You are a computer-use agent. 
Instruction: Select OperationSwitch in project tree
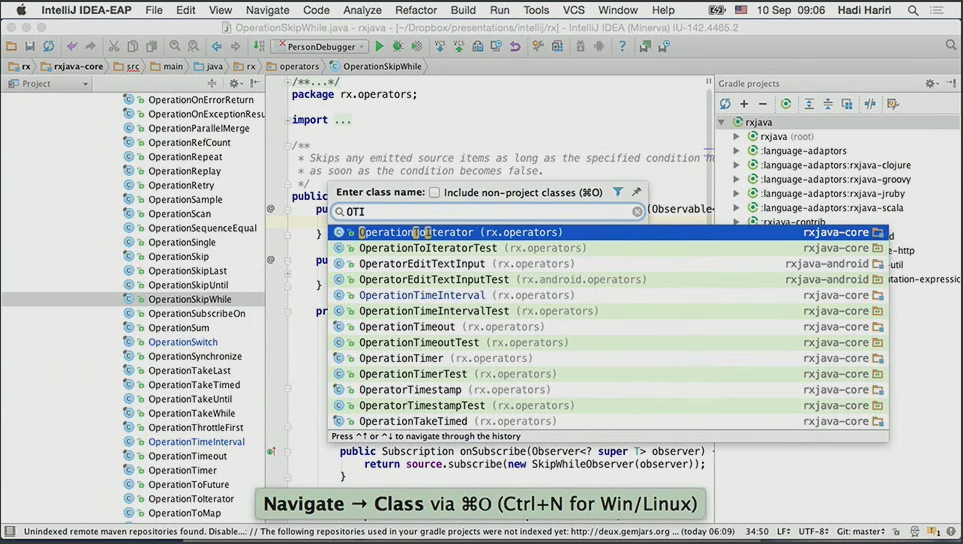pyautogui.click(x=182, y=342)
